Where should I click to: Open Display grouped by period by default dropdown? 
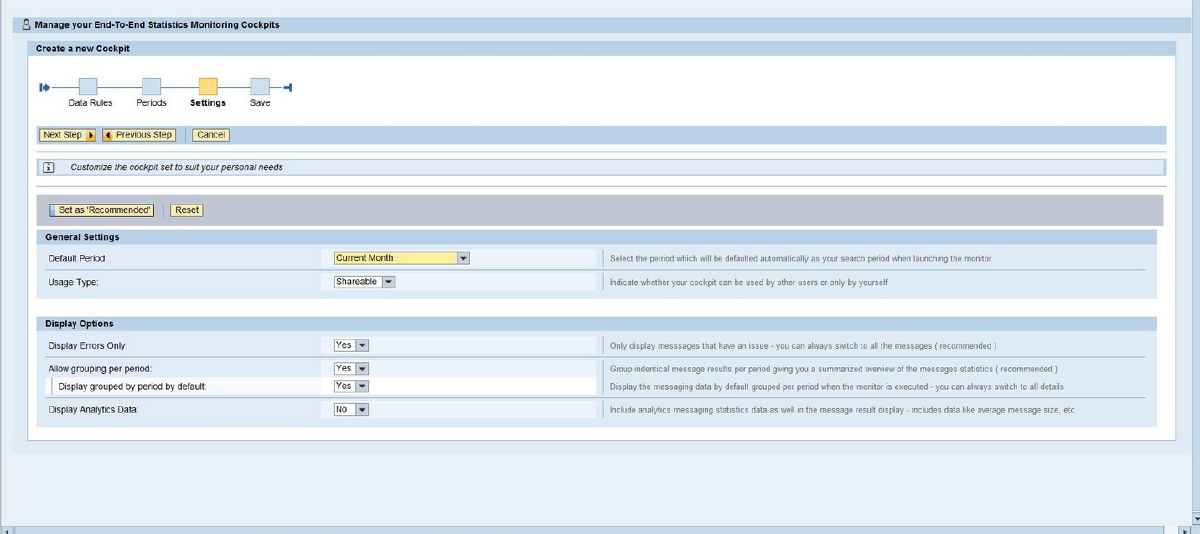click(363, 386)
